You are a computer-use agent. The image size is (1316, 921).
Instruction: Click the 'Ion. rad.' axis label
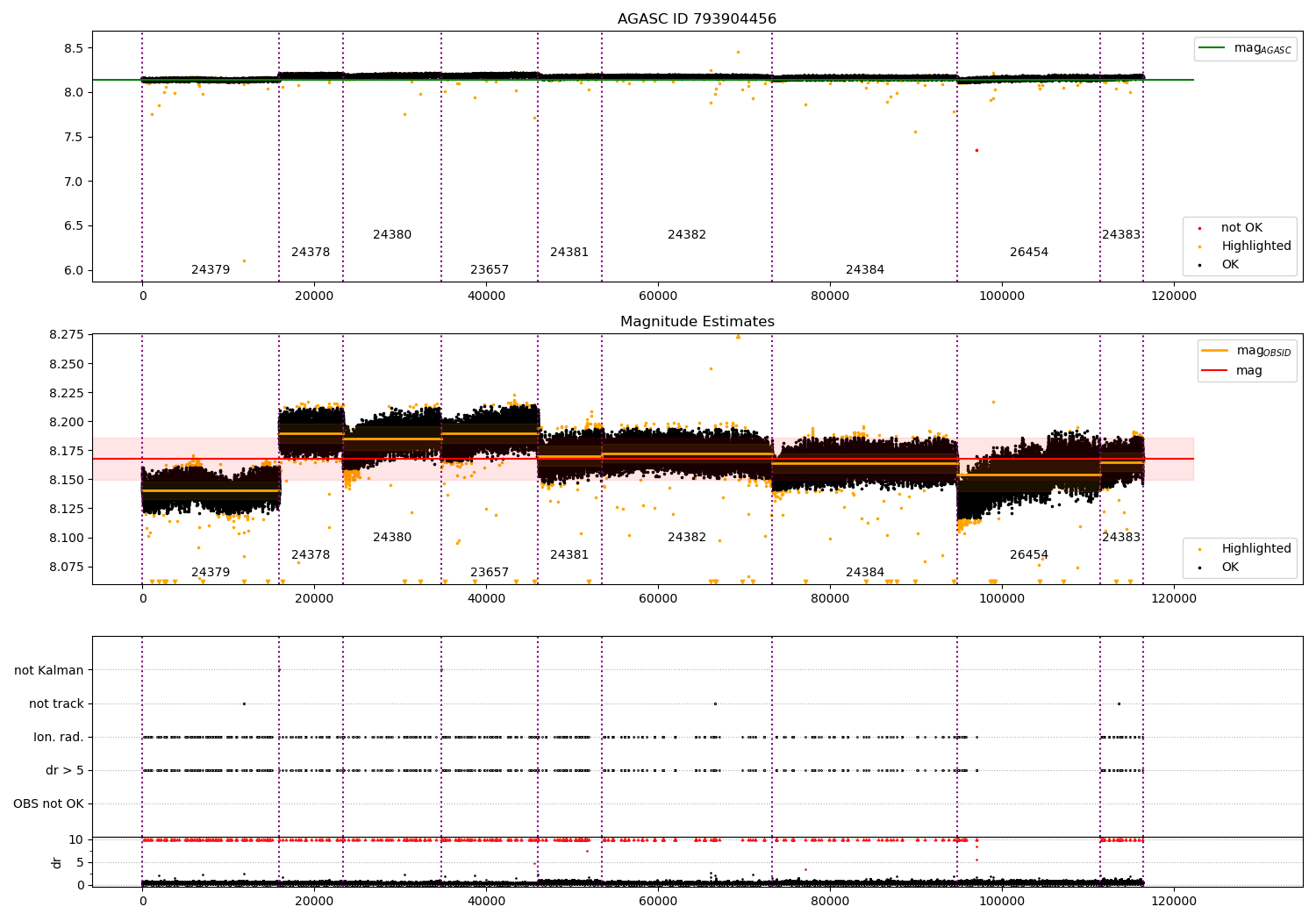(x=59, y=738)
